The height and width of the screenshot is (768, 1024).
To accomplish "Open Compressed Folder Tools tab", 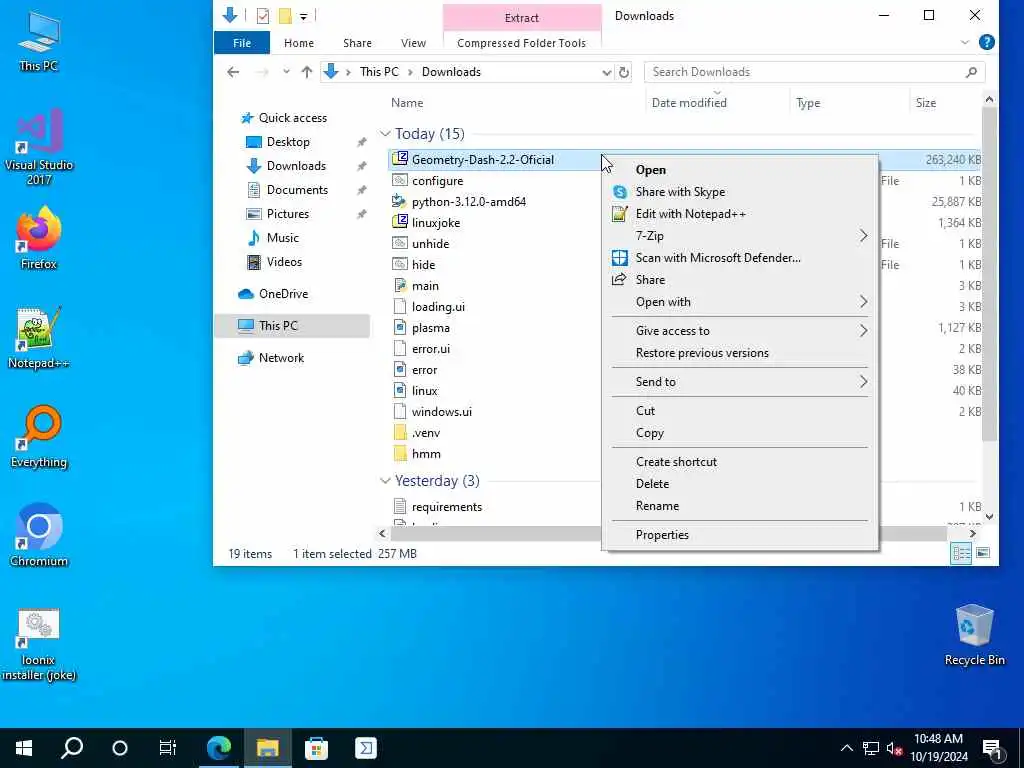I will pyautogui.click(x=521, y=43).
